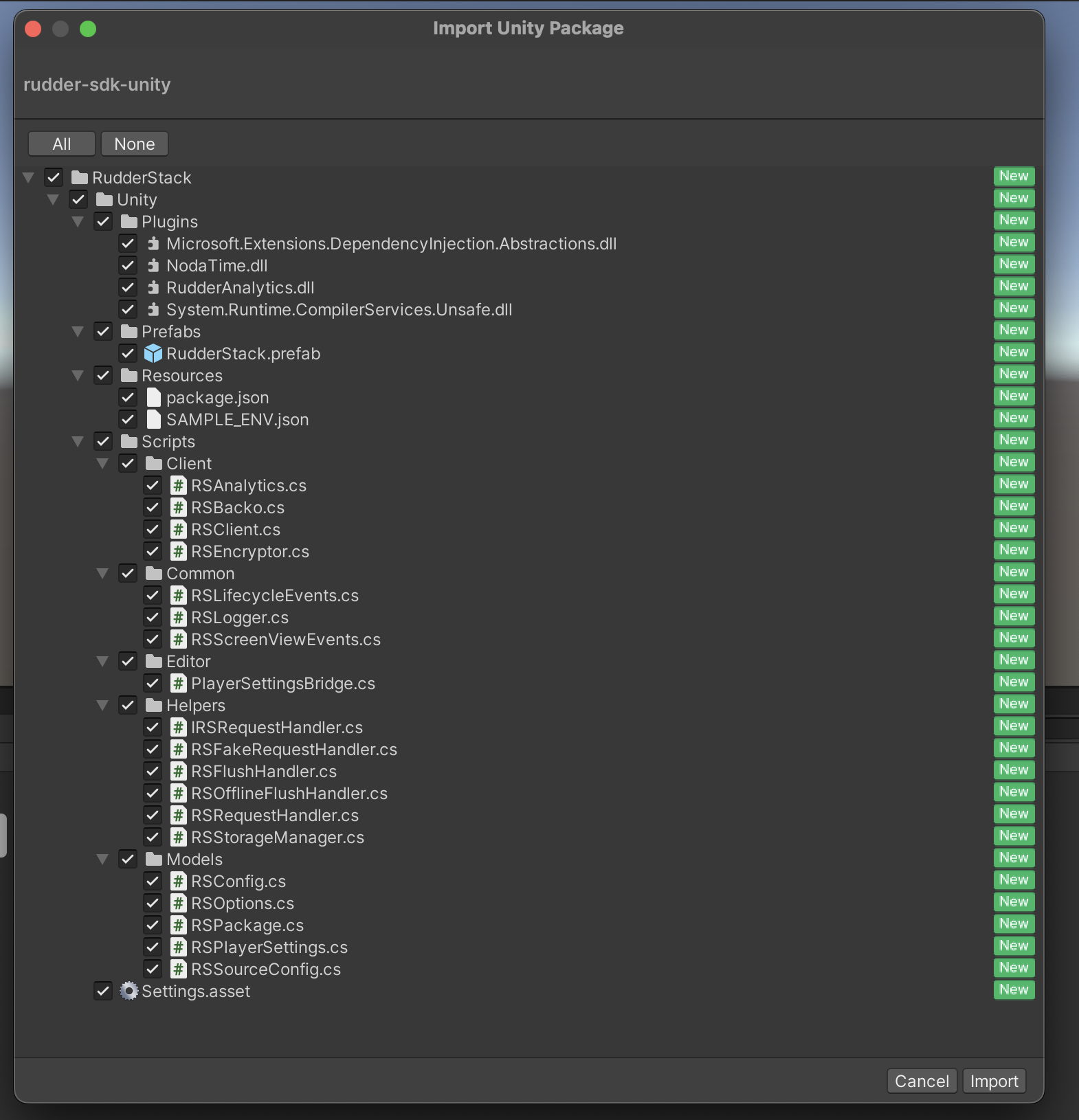1079x1120 pixels.
Task: Collapse the Helpers folder triangle
Action: pyautogui.click(x=102, y=706)
